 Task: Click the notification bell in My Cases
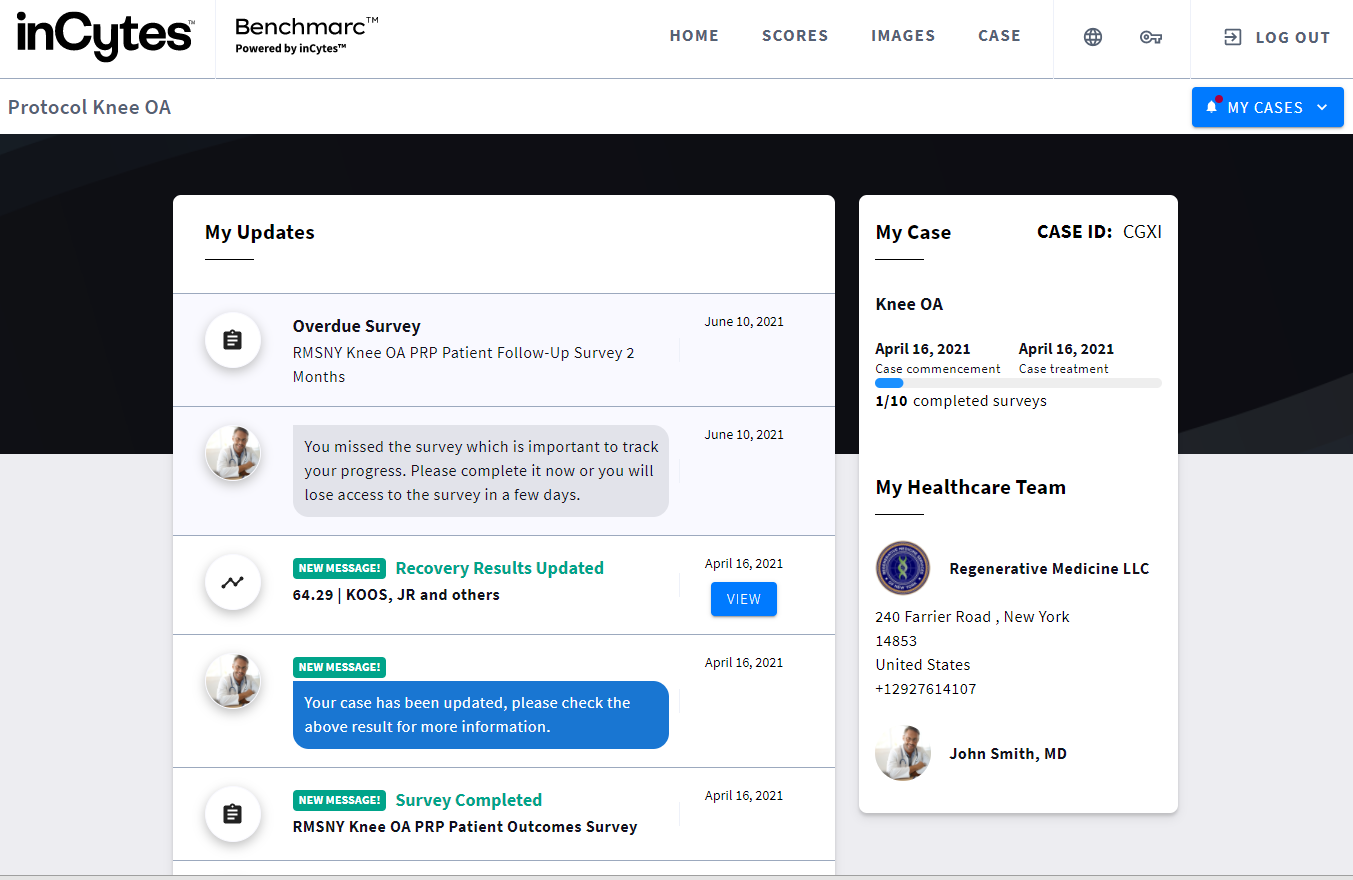(1212, 107)
